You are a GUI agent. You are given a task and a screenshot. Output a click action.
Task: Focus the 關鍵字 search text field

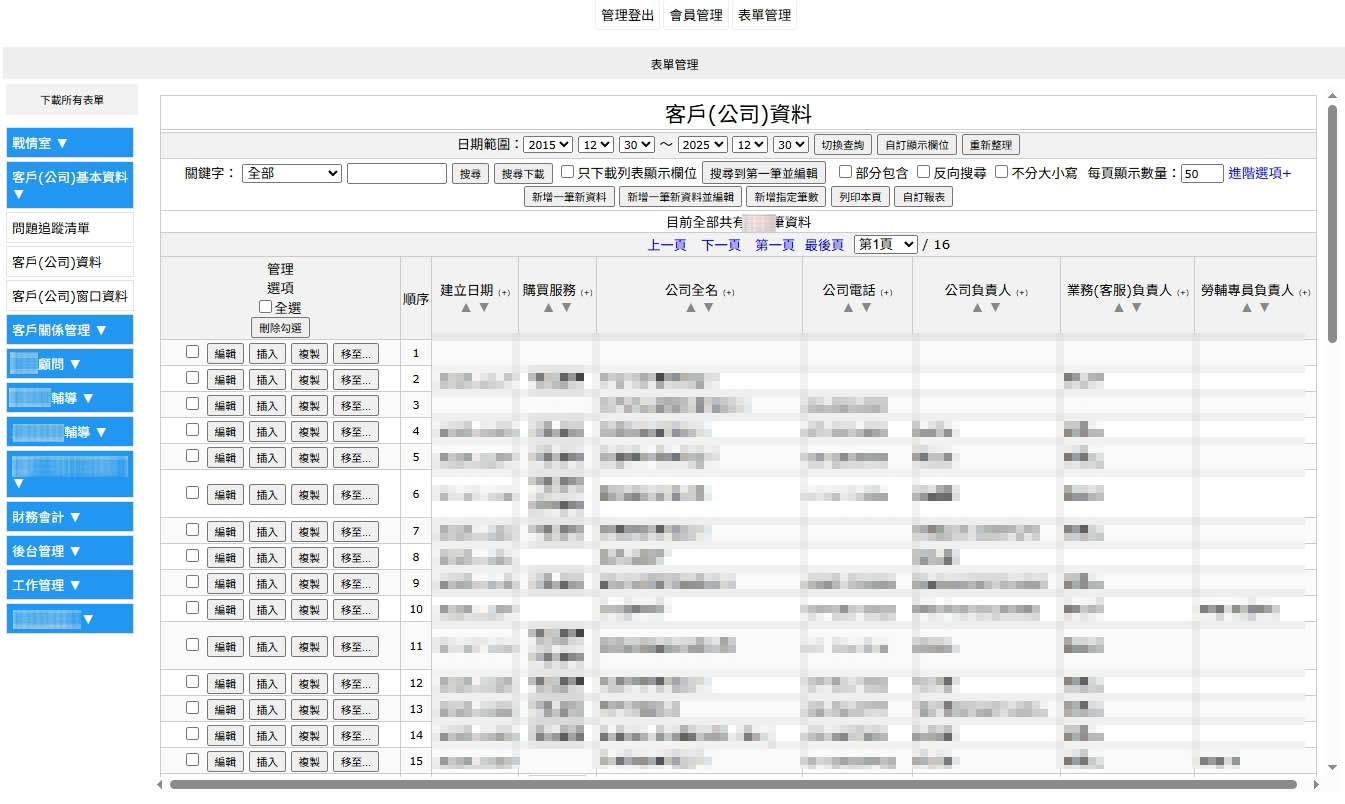[397, 173]
